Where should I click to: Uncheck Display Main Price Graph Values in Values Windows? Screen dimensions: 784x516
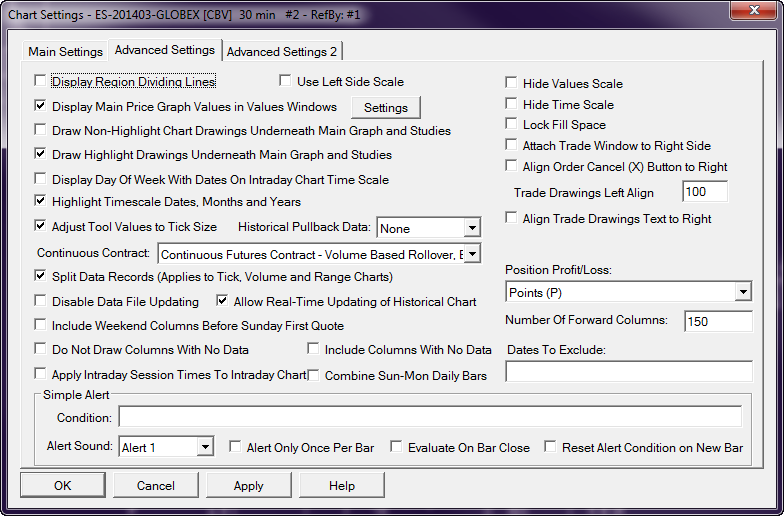click(40, 106)
